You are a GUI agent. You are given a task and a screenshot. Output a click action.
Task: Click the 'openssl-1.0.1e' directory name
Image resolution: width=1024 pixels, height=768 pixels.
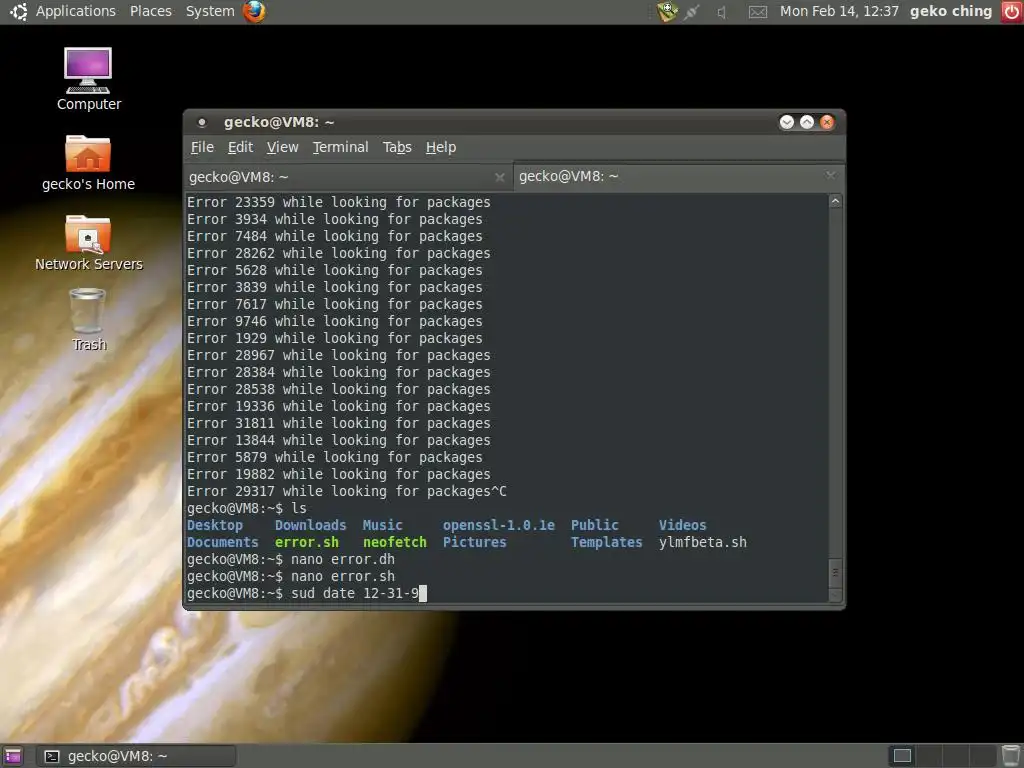pos(498,525)
